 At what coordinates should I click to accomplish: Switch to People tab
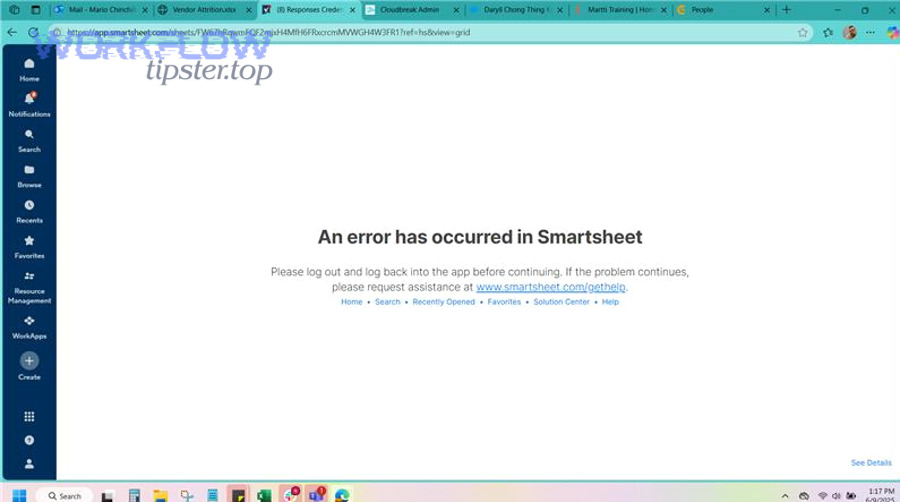click(x=723, y=10)
